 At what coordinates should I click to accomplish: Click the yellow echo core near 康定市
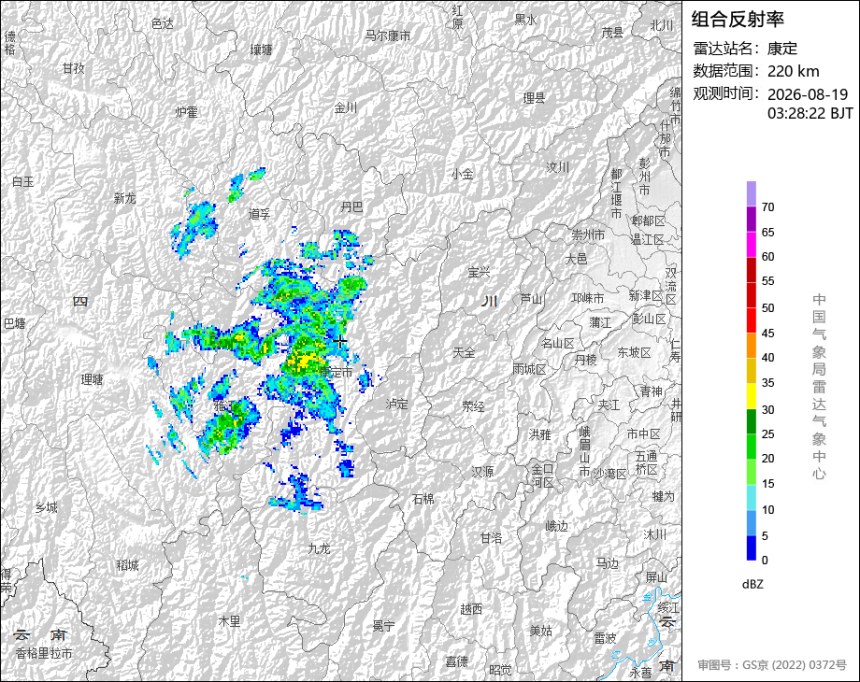(x=302, y=359)
